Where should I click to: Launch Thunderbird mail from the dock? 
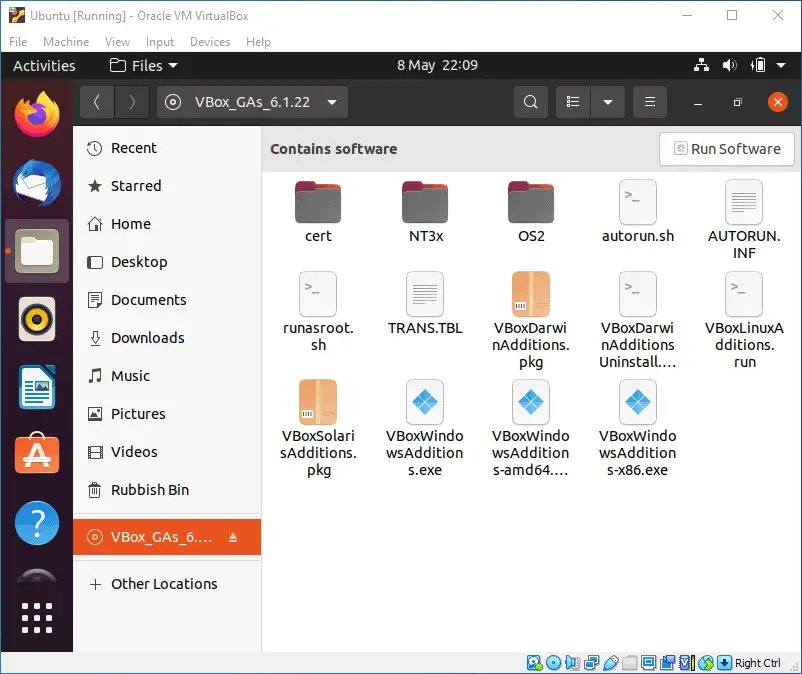[x=37, y=183]
